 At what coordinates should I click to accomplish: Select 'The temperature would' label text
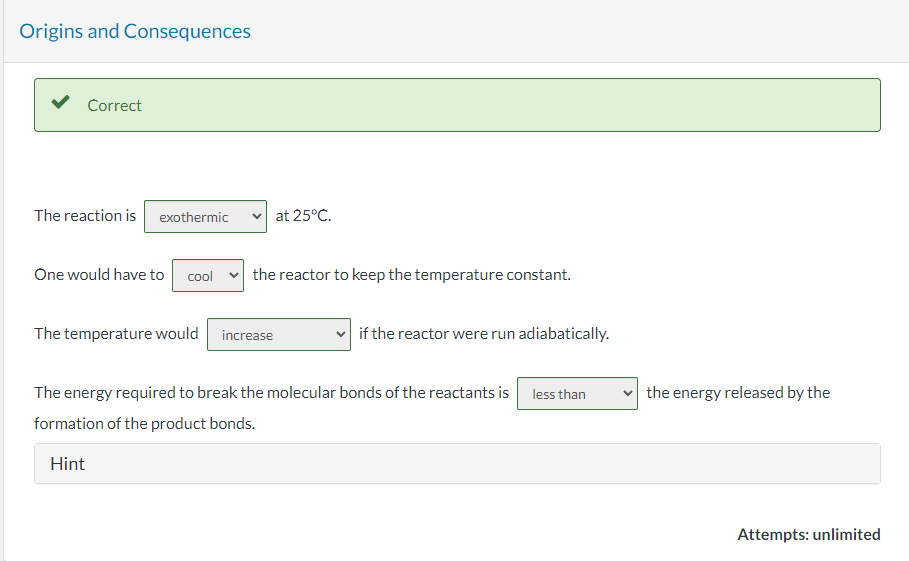click(116, 334)
